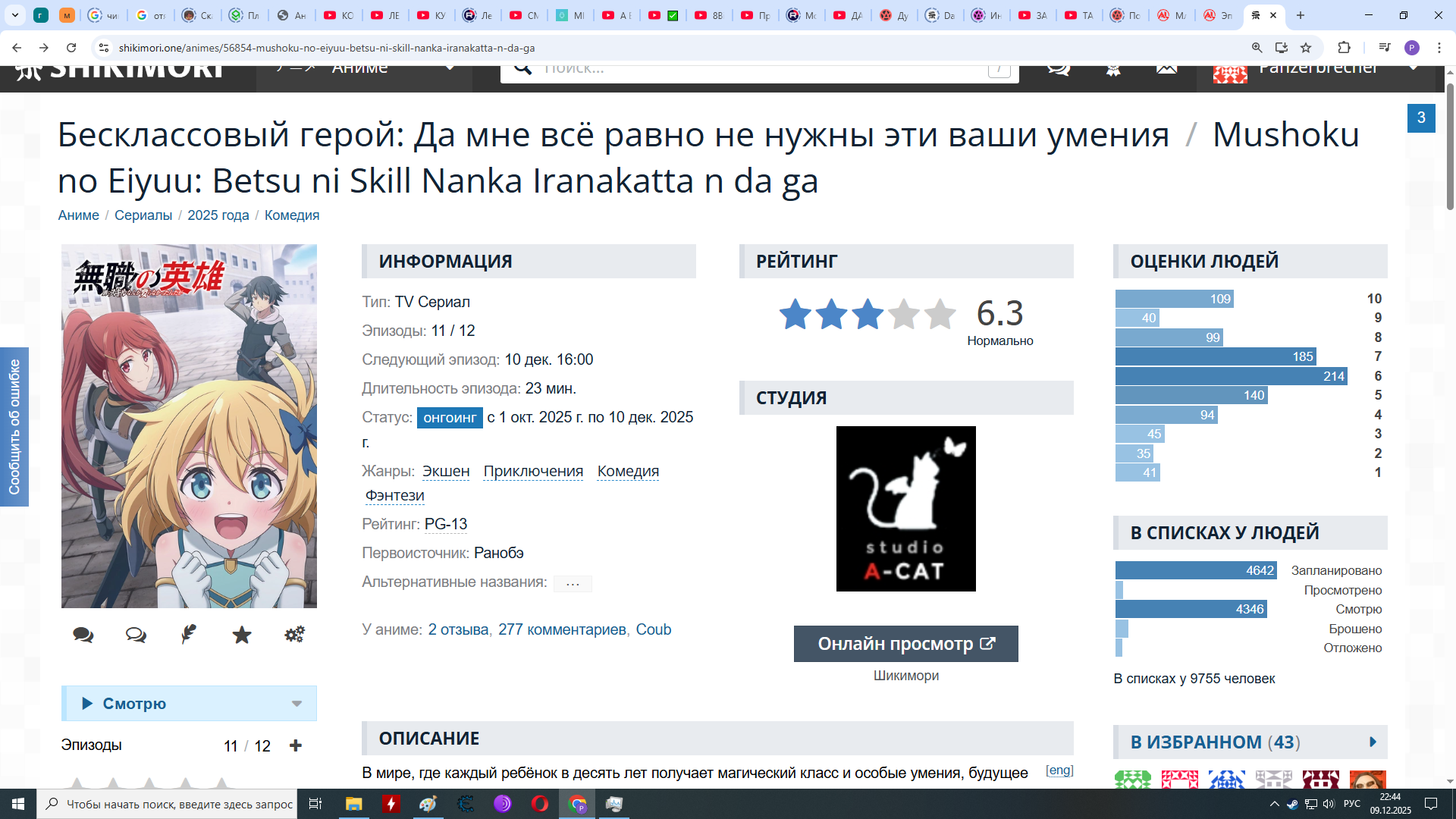Expand alternative names ellipsis button
Viewport: 1456px width, 819px height.
pyautogui.click(x=573, y=584)
